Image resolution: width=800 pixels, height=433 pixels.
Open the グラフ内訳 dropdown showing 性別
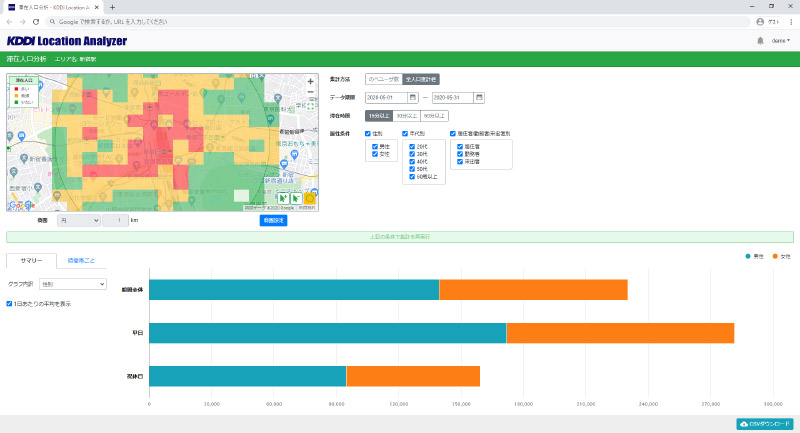pyautogui.click(x=72, y=284)
